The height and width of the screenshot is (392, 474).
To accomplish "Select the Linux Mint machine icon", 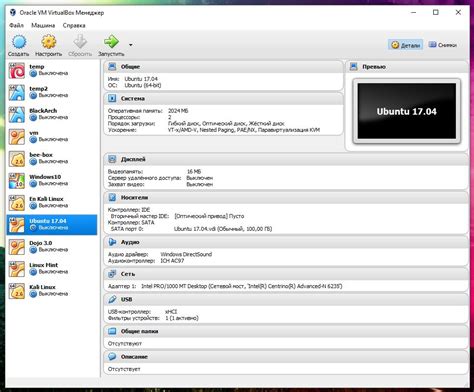I will pos(17,269).
